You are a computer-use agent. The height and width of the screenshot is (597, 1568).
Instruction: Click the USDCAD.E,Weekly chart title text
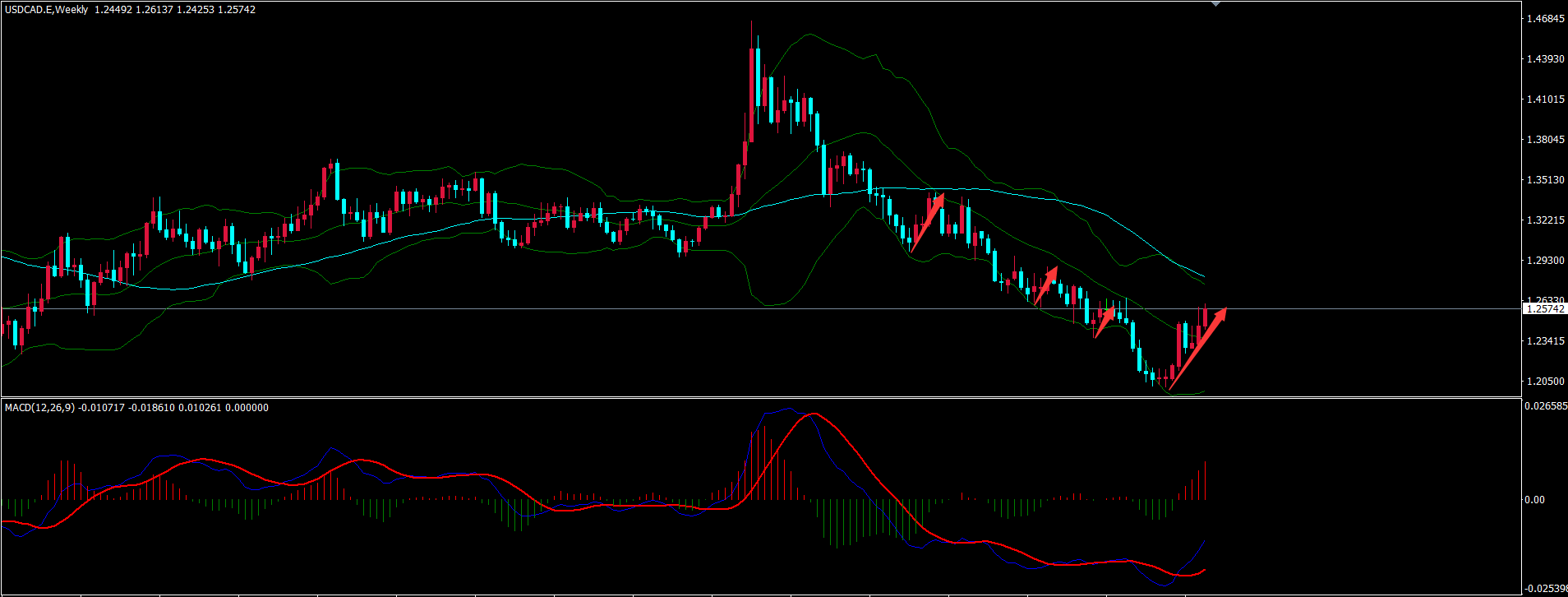[46, 10]
